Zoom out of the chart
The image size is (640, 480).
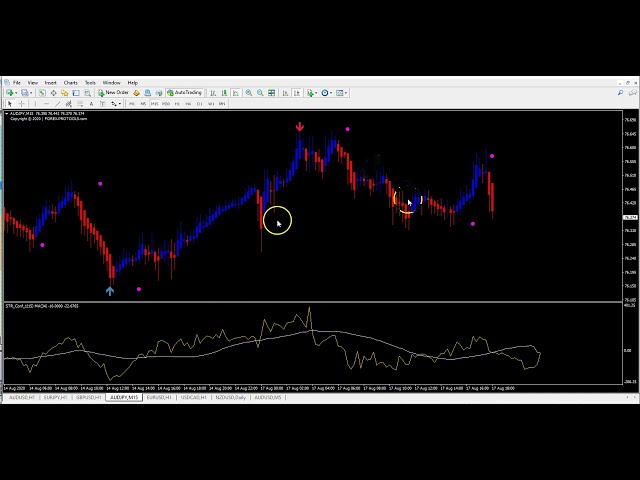259,93
